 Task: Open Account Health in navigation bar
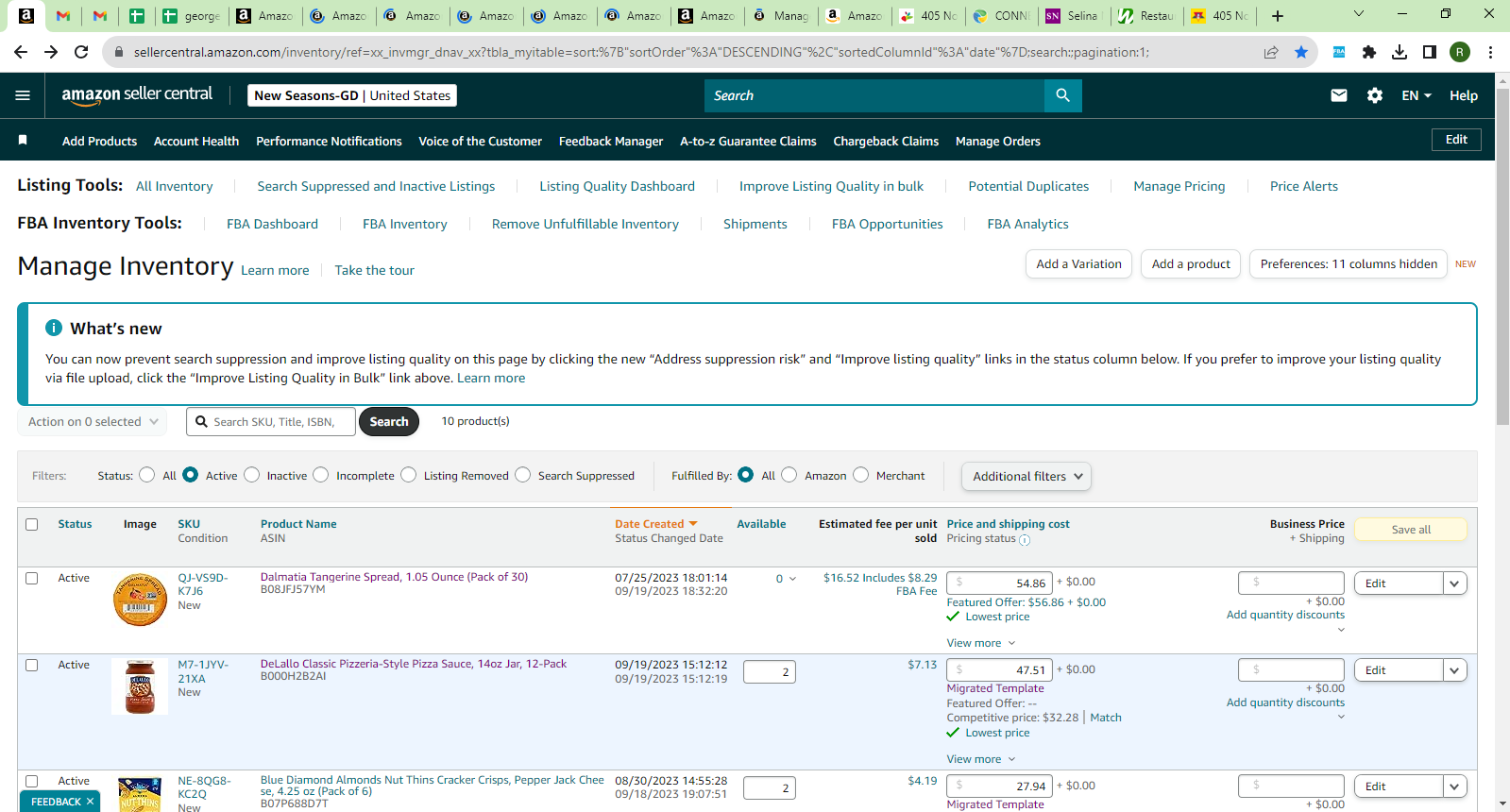196,141
